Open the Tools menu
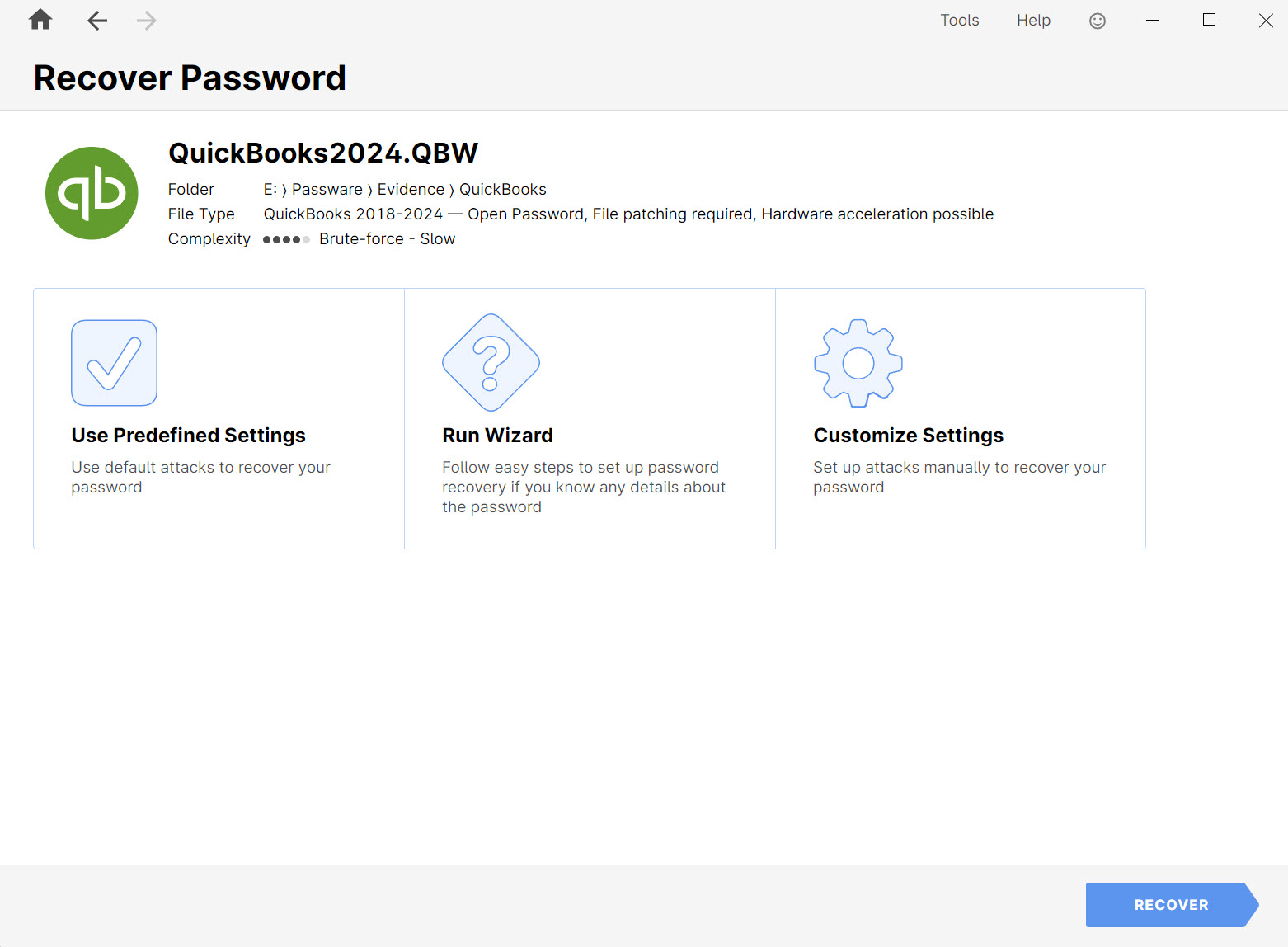Screen dimensions: 1288x947 (959, 20)
